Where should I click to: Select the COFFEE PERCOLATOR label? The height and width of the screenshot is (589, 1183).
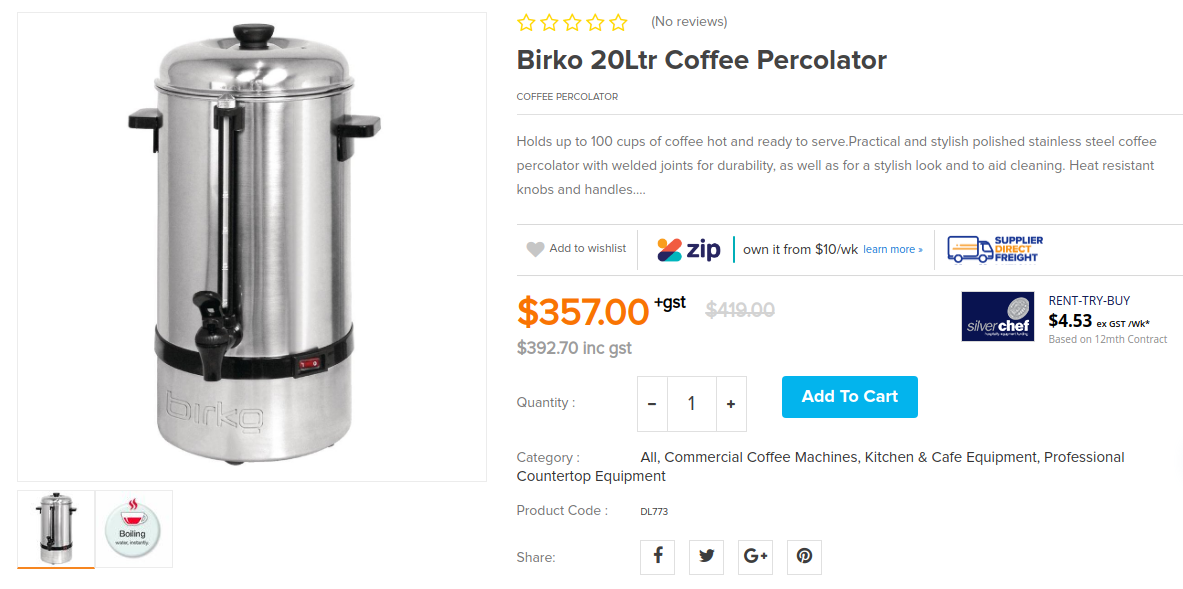[x=567, y=96]
